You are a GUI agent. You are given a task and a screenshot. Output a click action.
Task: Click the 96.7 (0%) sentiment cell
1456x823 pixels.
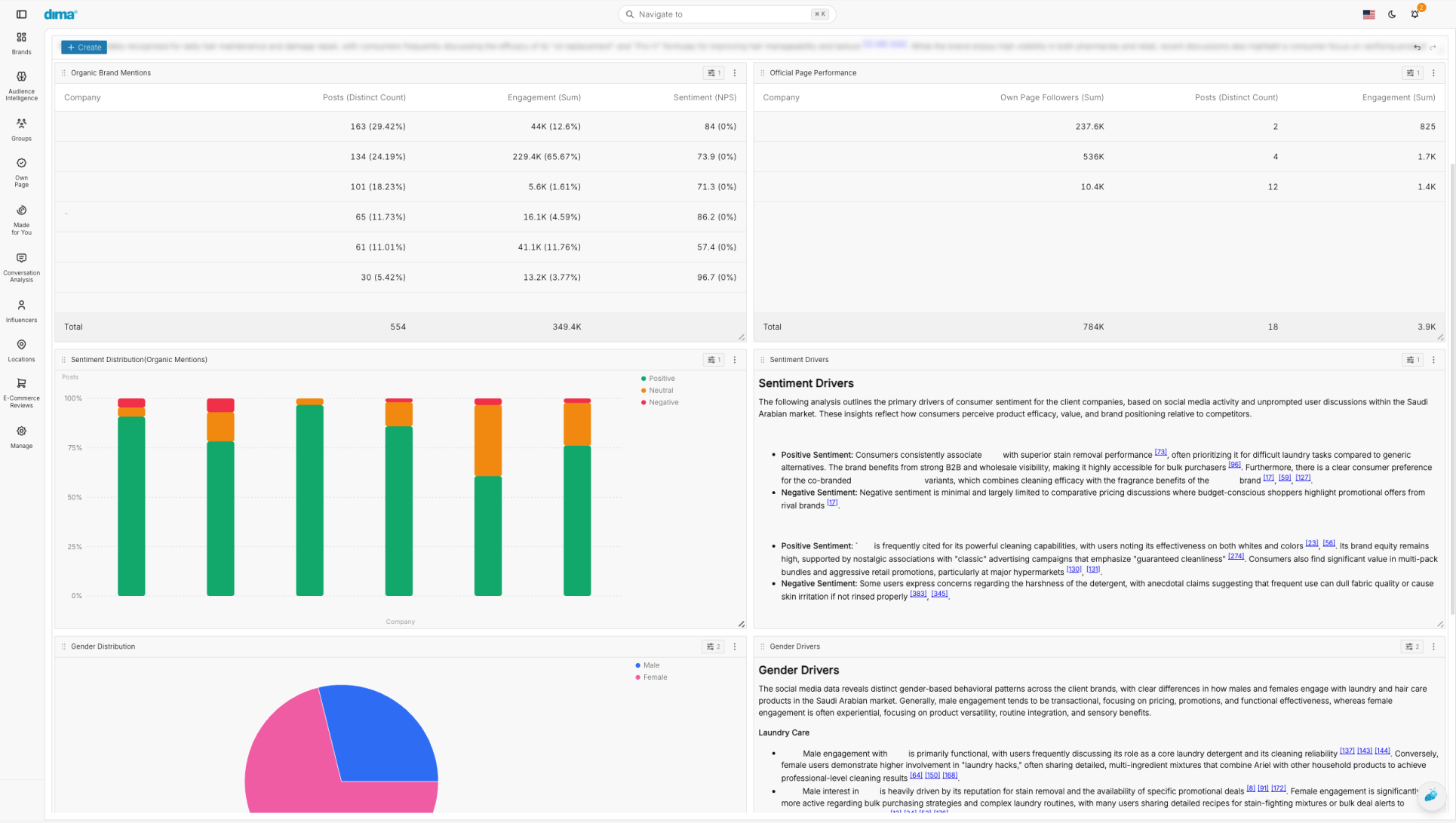point(716,278)
